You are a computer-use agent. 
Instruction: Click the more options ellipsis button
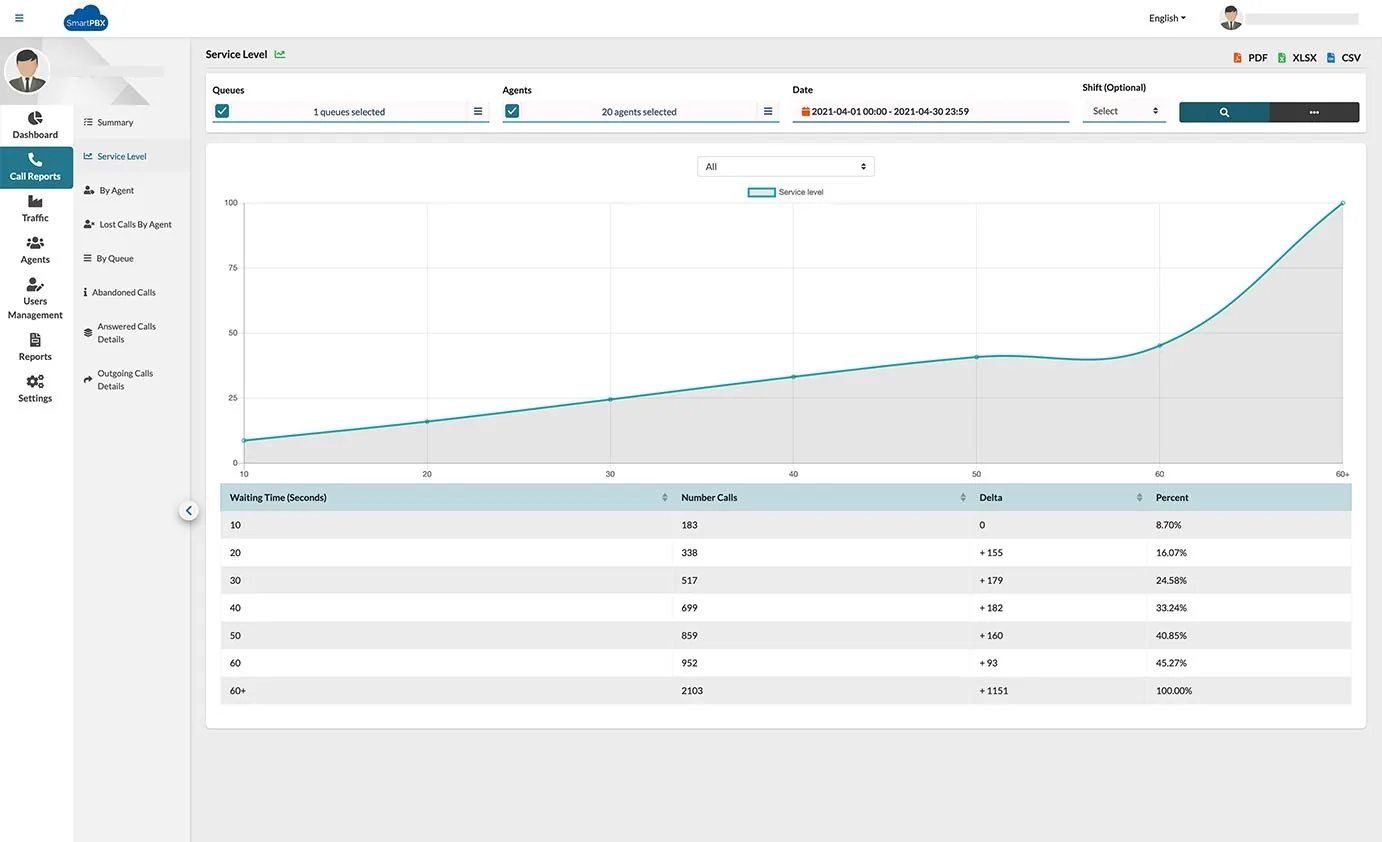(x=1314, y=112)
